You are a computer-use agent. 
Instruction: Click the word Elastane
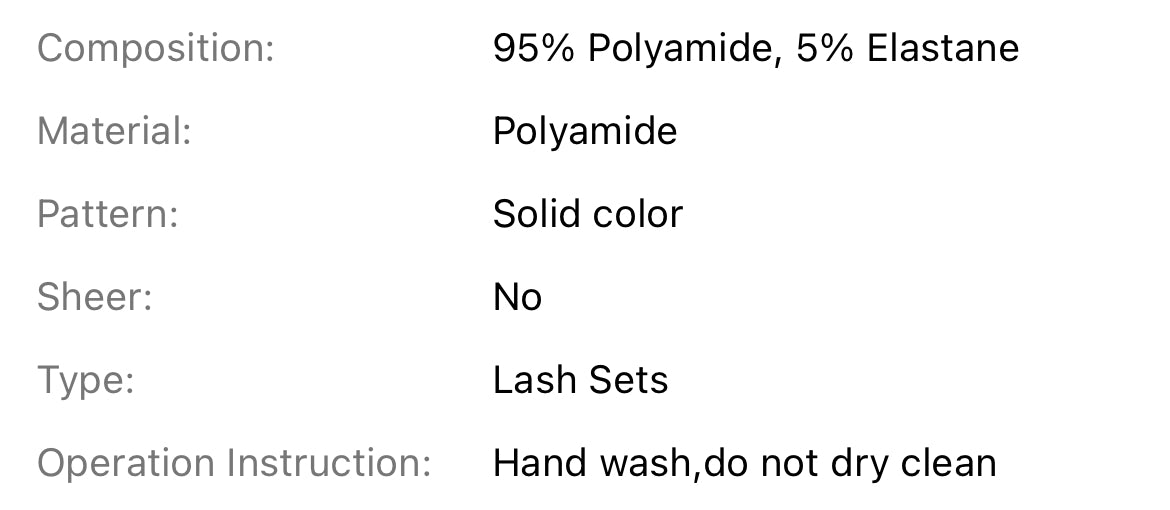click(x=943, y=48)
